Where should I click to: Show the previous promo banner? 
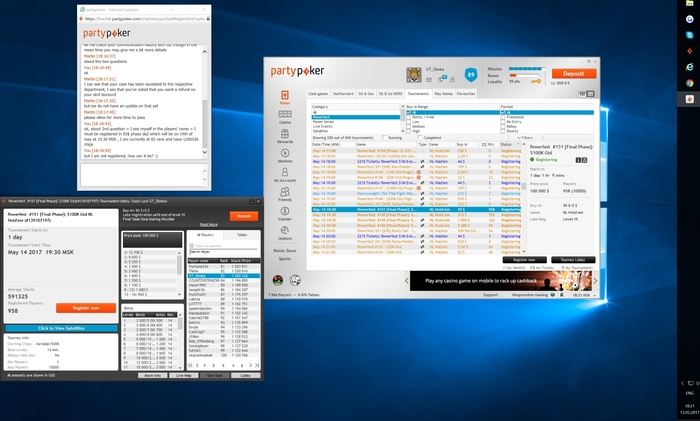406,281
